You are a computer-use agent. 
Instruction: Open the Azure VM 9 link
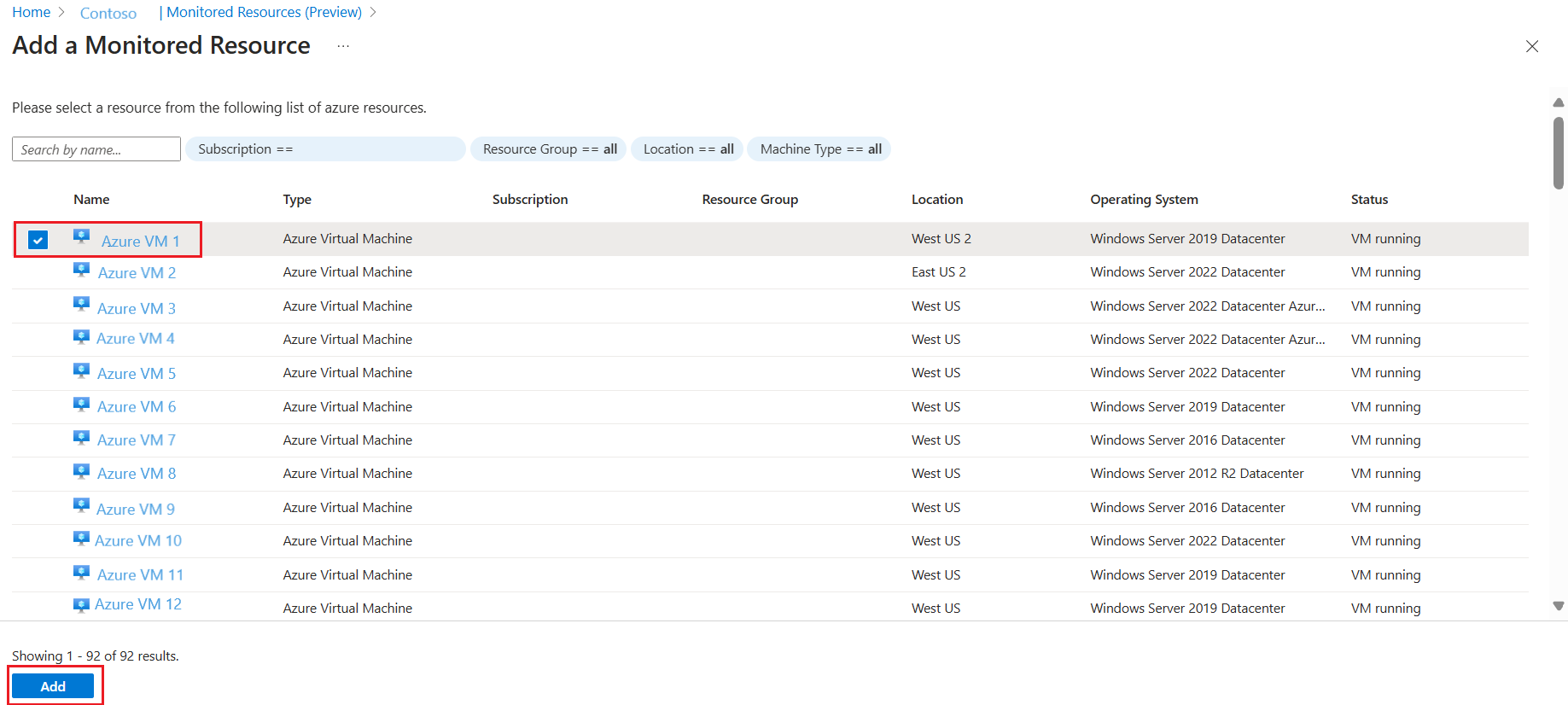136,510
